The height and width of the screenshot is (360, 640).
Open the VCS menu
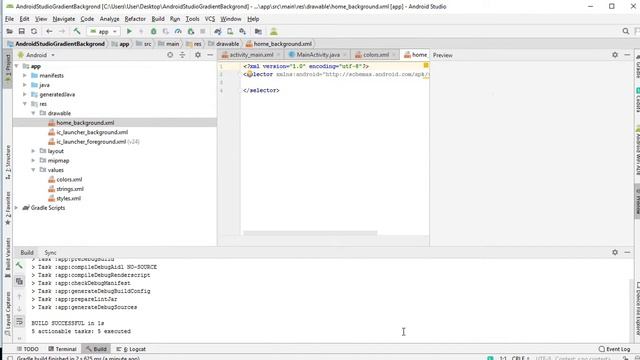pyautogui.click(x=210, y=19)
